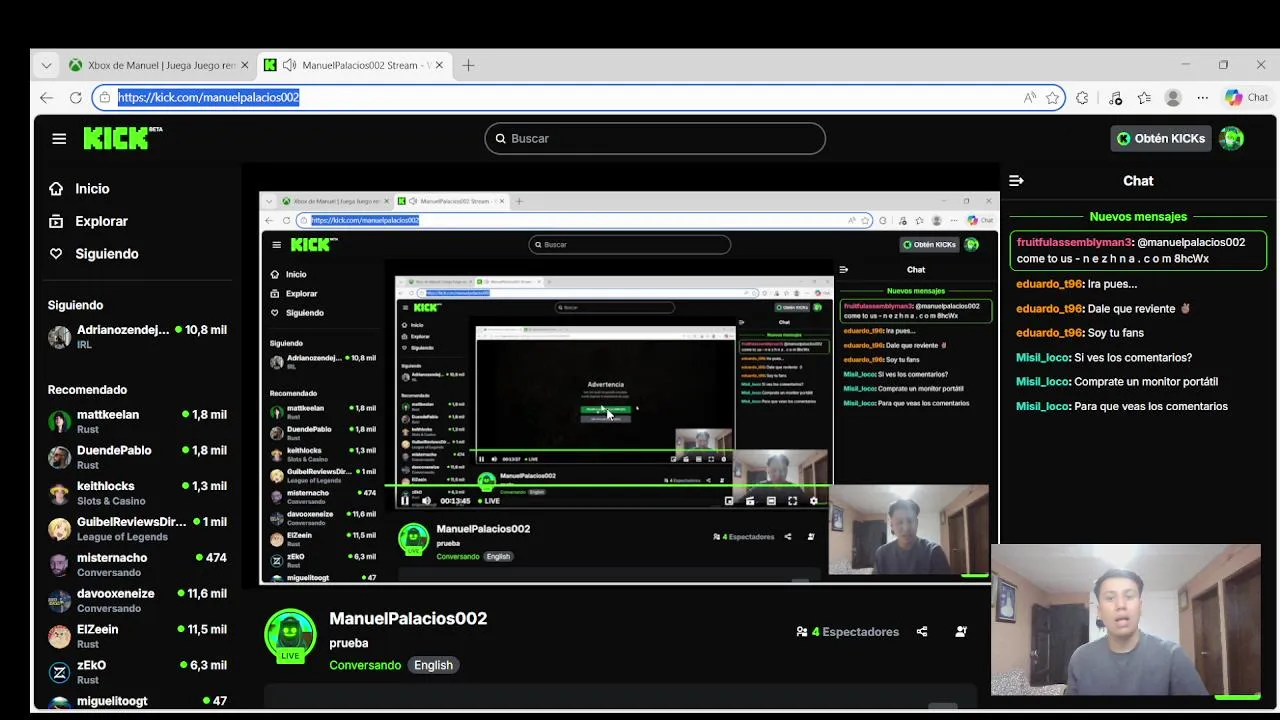Open user avatar menu next to Obtén KICKs
This screenshot has width=1280, height=720.
coord(1232,138)
